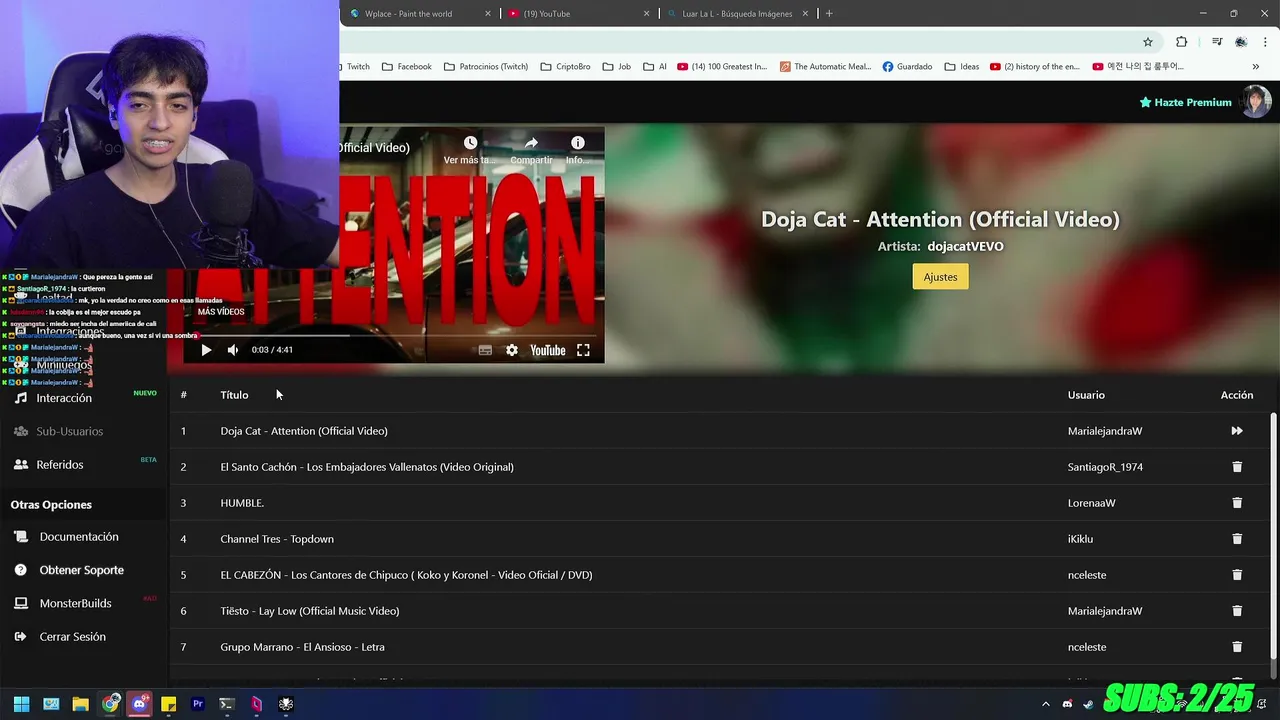Viewport: 1280px width, 720px height.
Task: Click the Compartir share arrow icon
Action: 531,143
